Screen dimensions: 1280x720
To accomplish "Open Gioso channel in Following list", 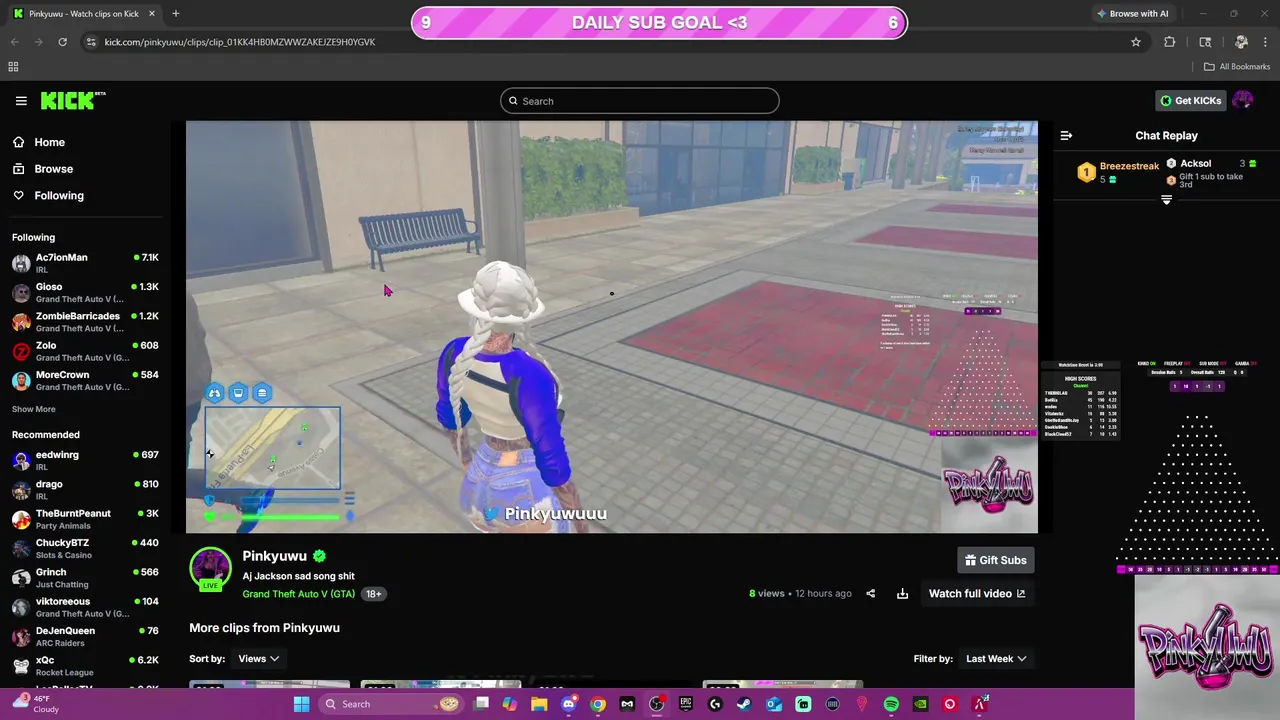I will pyautogui.click(x=85, y=293).
